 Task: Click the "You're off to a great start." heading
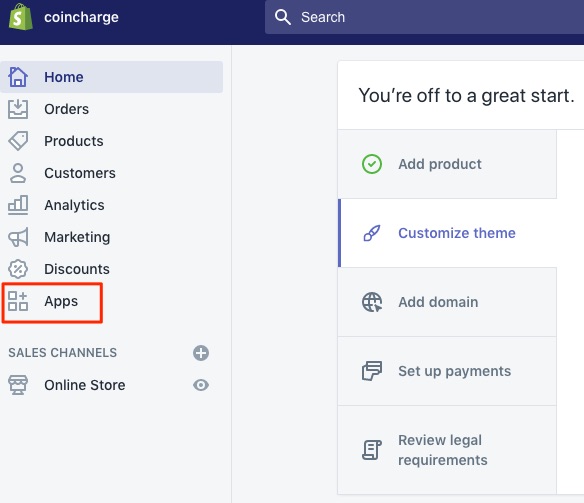(x=466, y=96)
